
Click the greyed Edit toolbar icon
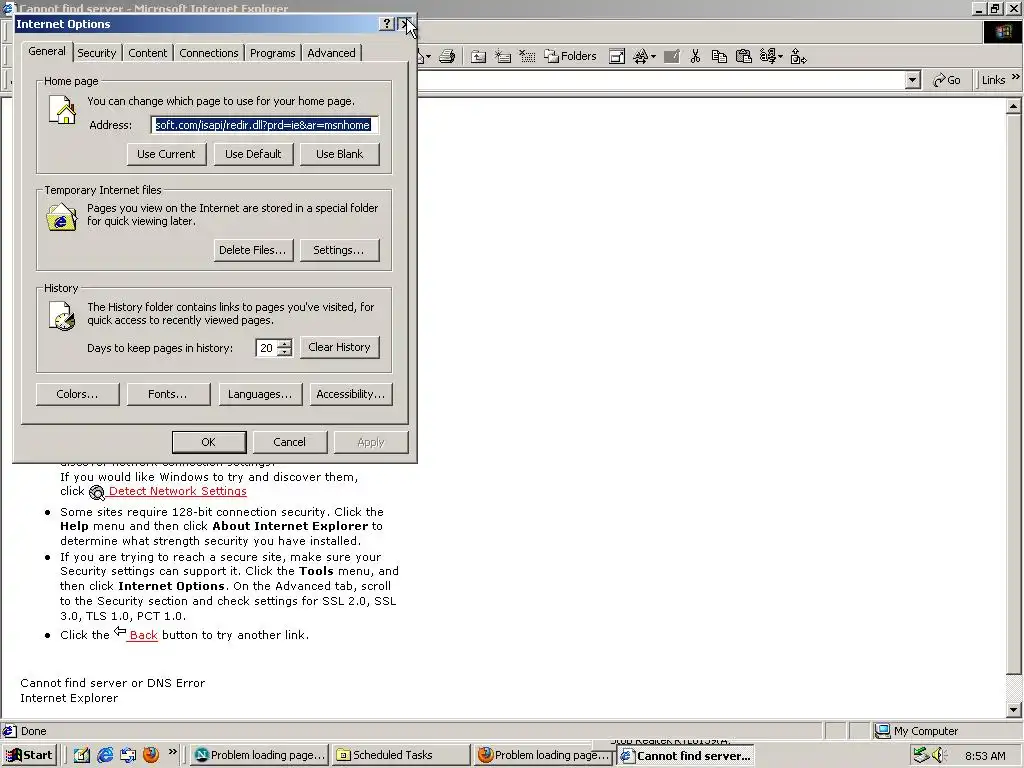[x=671, y=57]
